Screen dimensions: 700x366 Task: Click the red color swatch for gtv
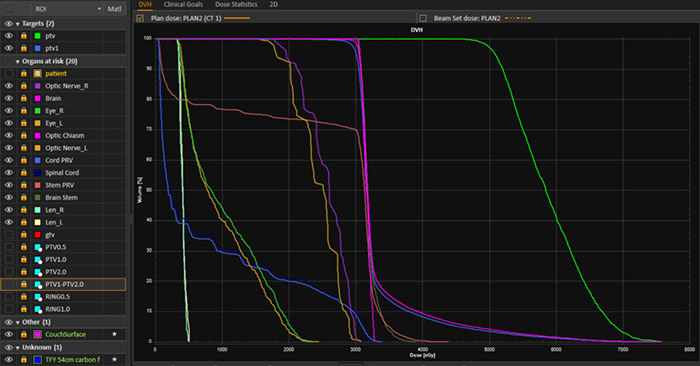pyautogui.click(x=38, y=234)
